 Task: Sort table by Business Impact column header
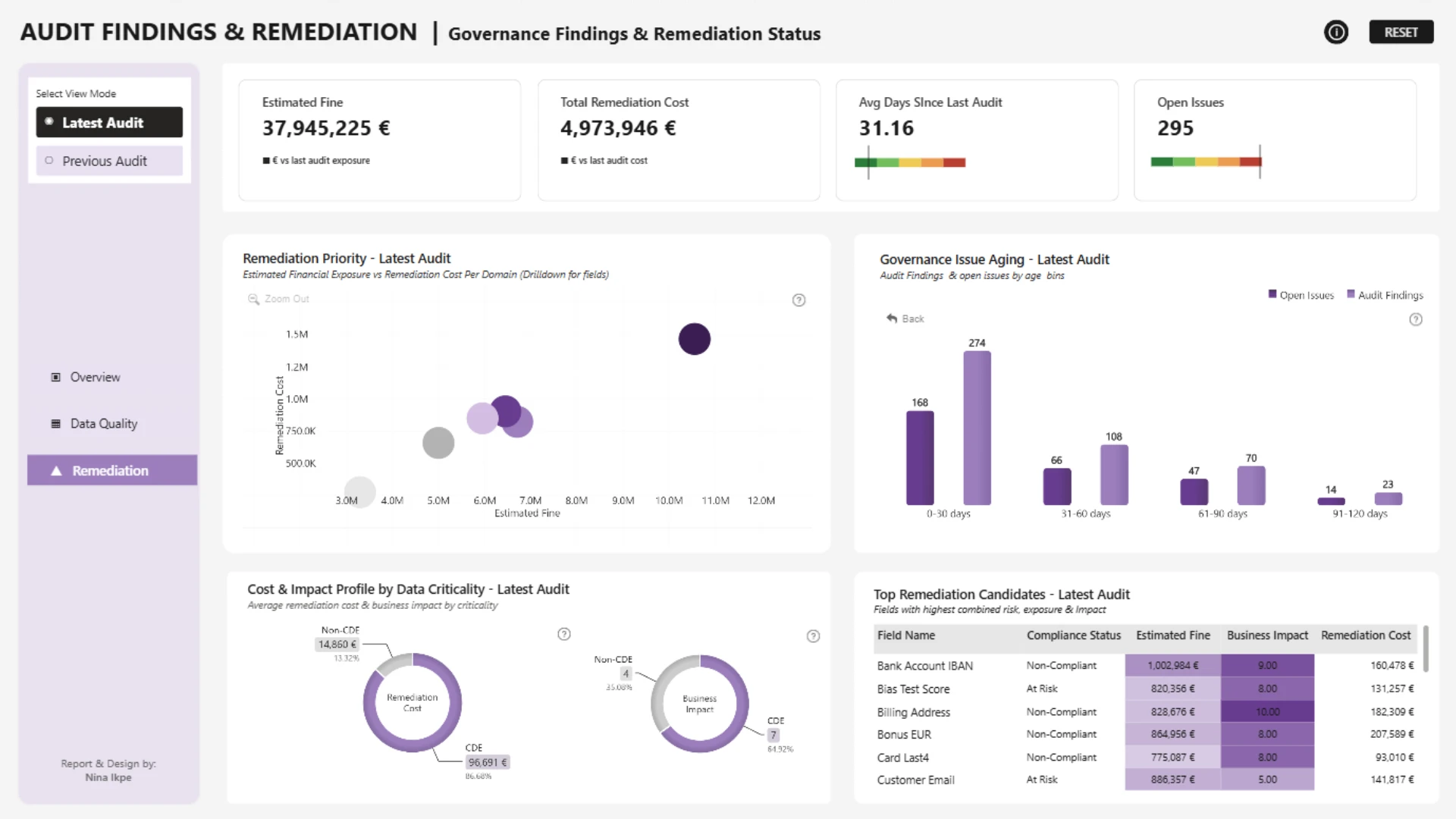(x=1267, y=635)
